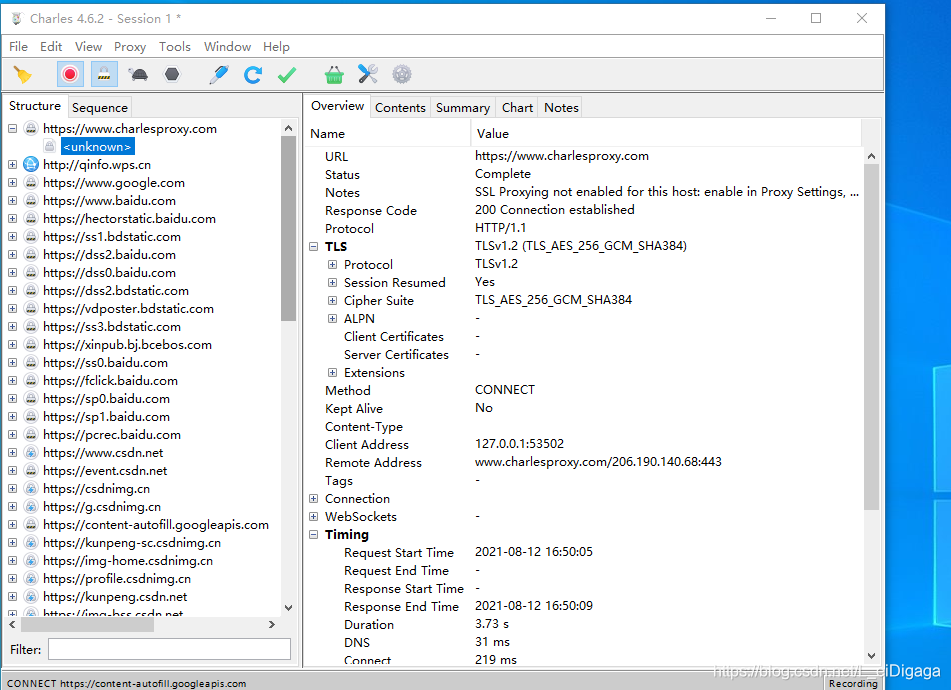
Task: Expand the Cipher Suite row
Action: click(332, 301)
